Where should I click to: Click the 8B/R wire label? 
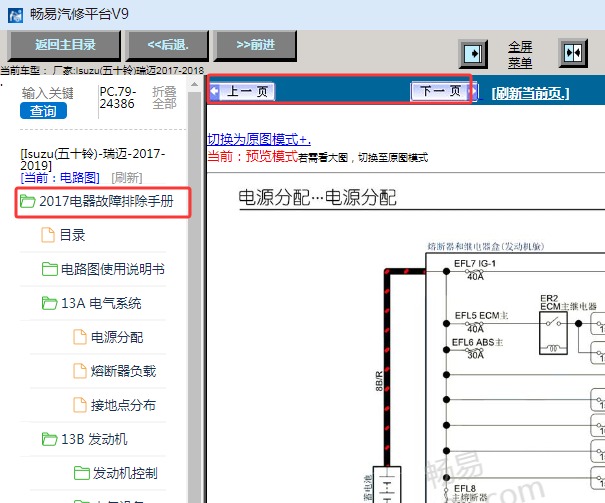379,381
